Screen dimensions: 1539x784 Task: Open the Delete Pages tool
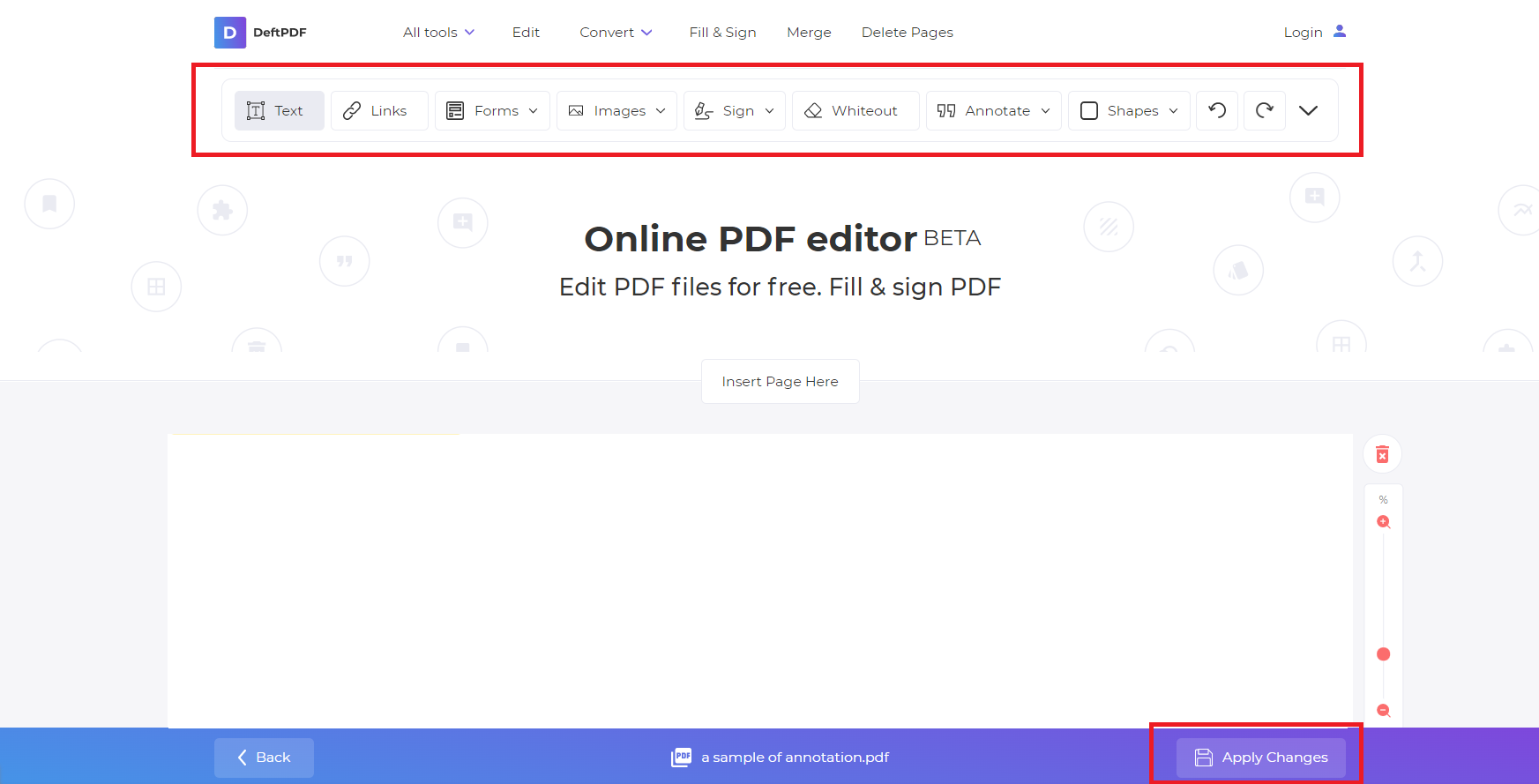(907, 33)
